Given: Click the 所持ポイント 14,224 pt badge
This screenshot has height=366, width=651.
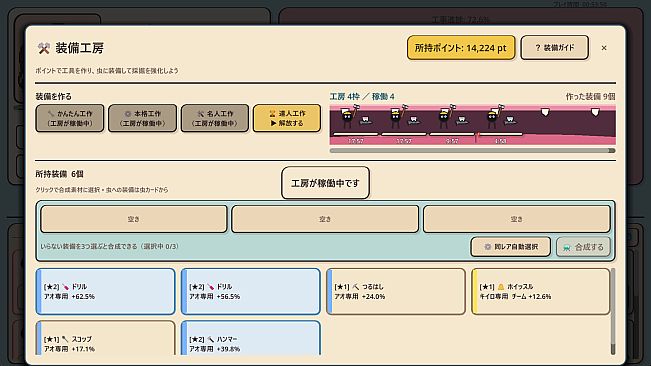Looking at the screenshot, I should [x=461, y=48].
